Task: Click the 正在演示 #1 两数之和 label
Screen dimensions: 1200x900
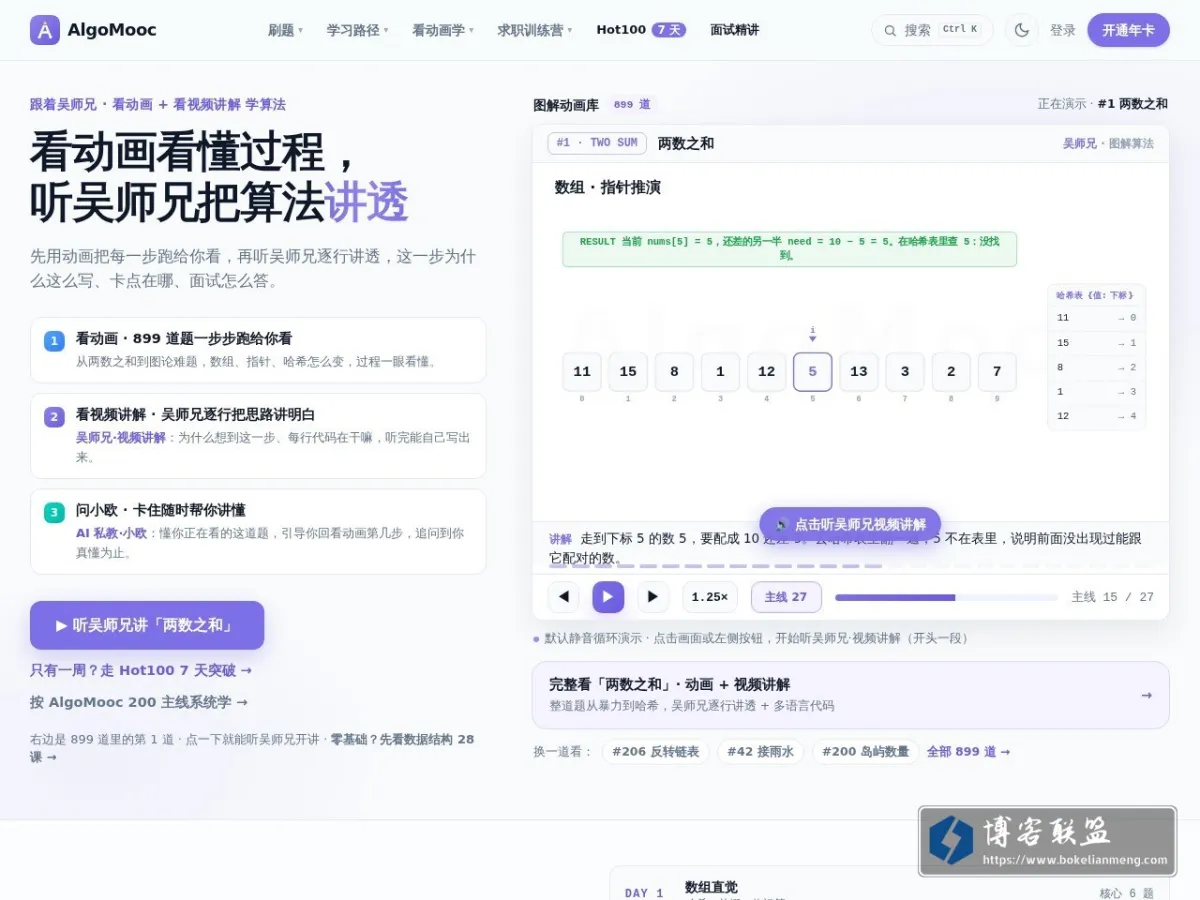Action: (1102, 104)
